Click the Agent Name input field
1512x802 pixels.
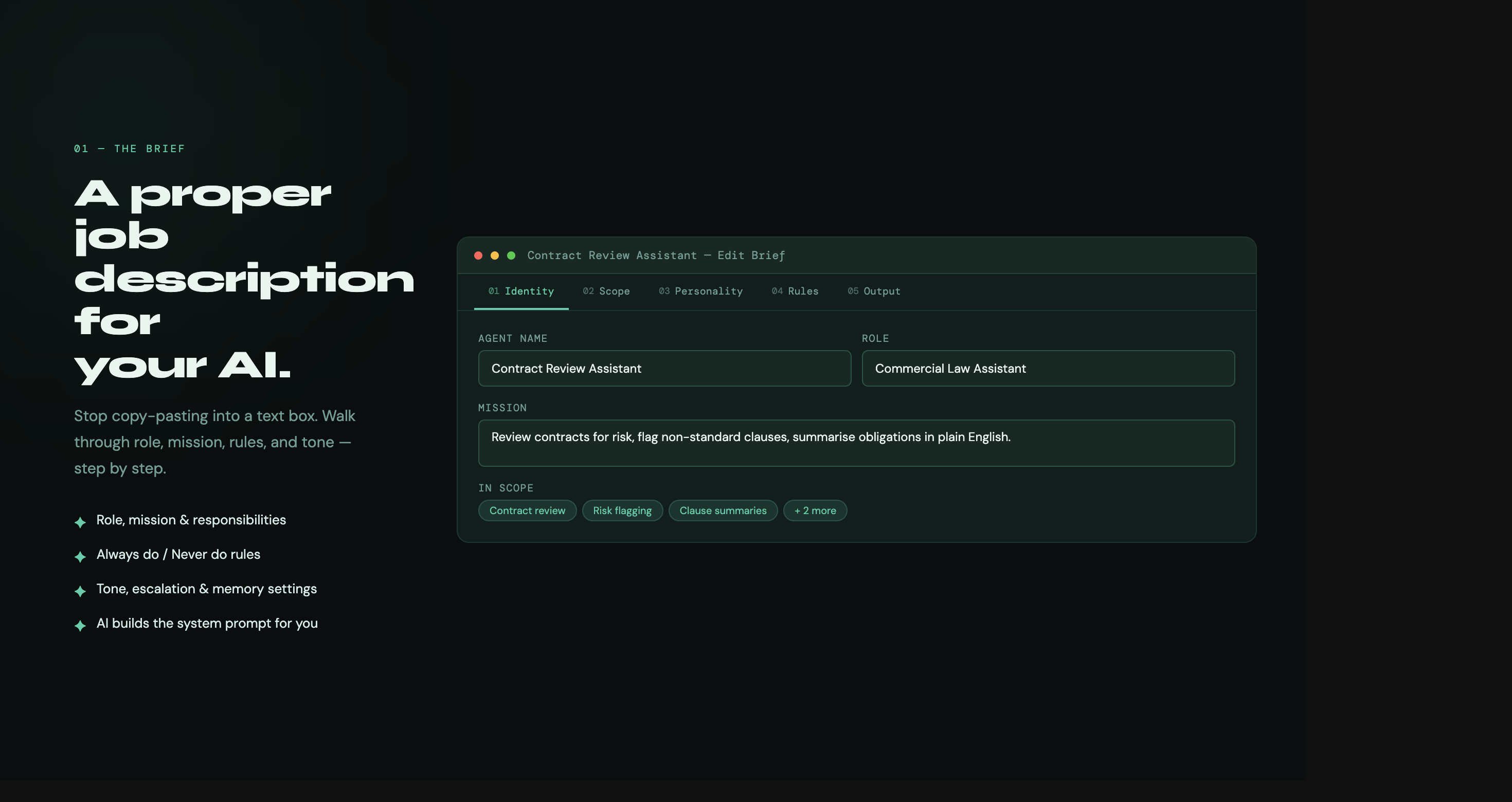664,369
